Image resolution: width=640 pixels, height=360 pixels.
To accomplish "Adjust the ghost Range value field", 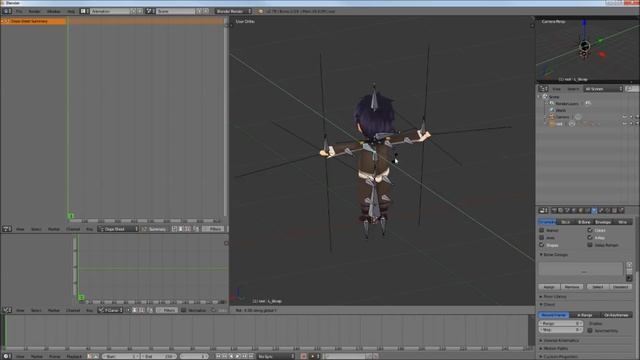I will pyautogui.click(x=561, y=323).
